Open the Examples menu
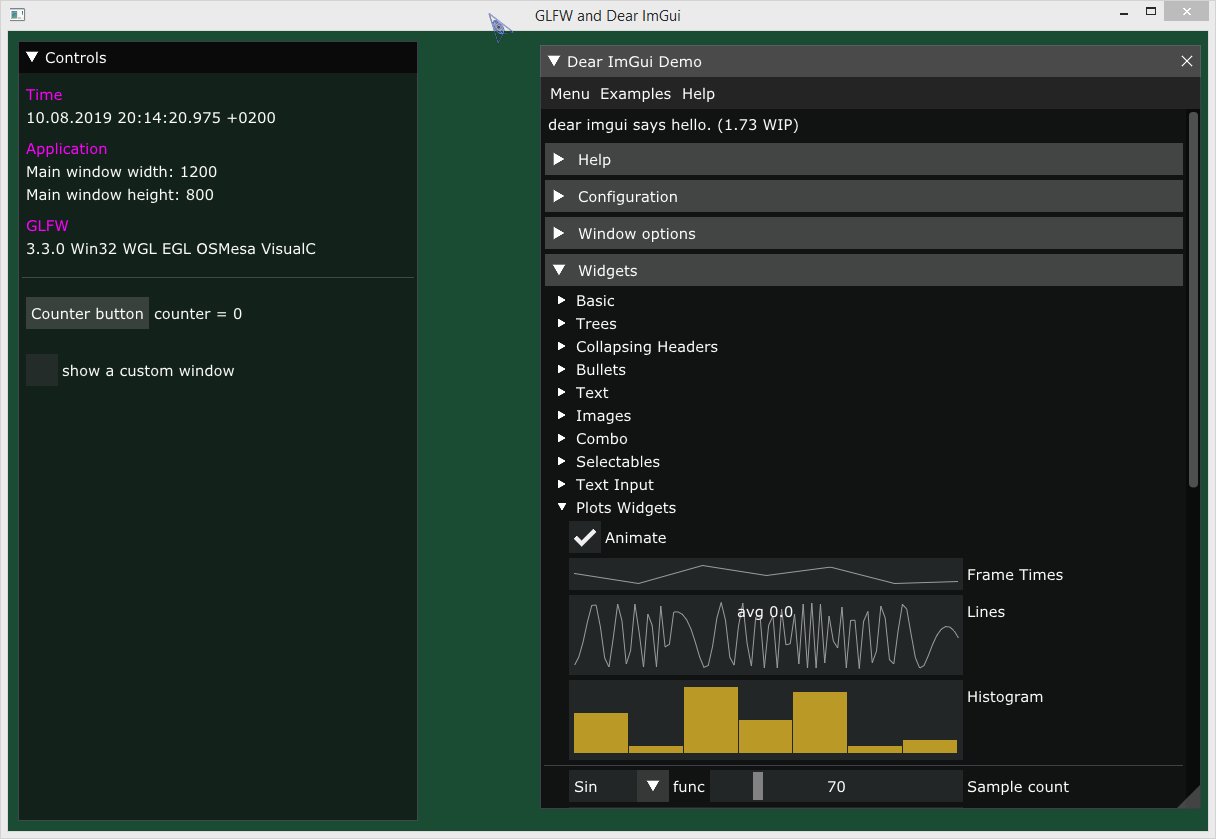Screen dimensions: 1216x839 (635, 93)
